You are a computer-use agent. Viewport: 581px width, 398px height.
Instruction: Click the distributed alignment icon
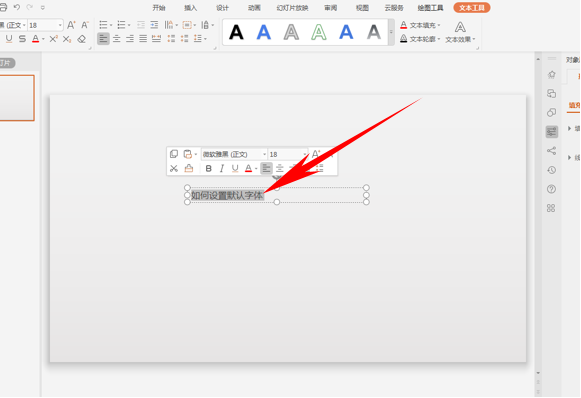[x=156, y=39]
